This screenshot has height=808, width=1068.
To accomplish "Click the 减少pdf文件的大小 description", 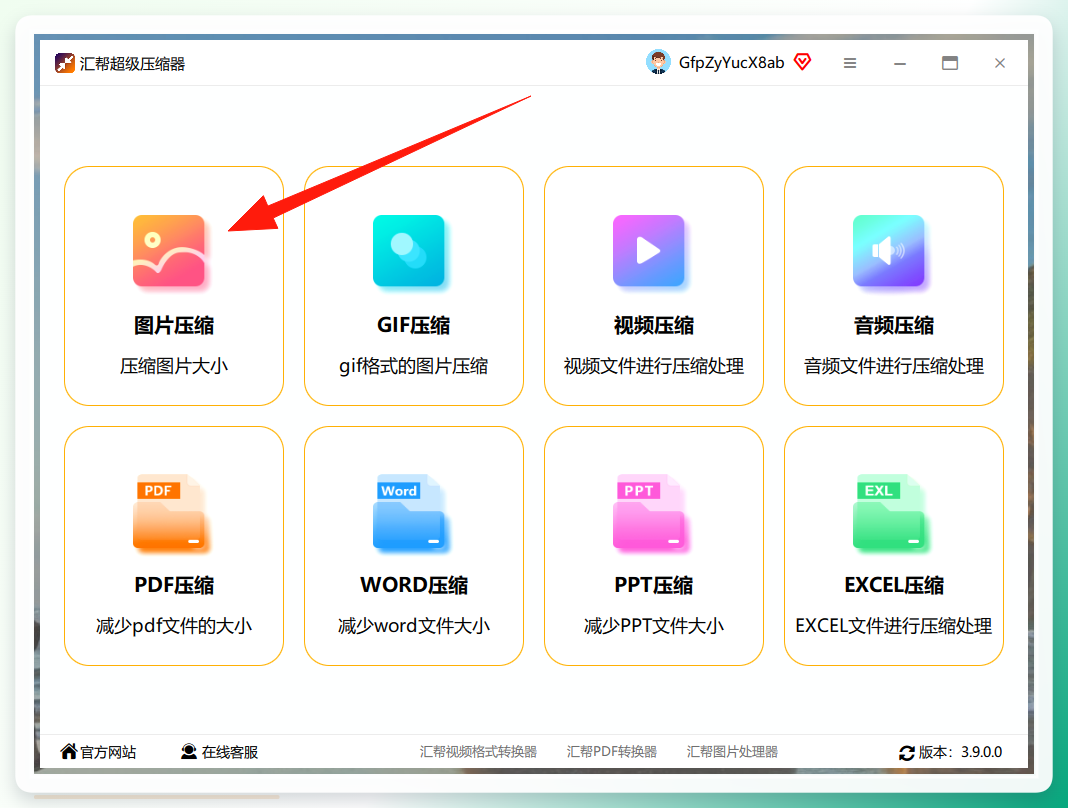I will coord(174,626).
